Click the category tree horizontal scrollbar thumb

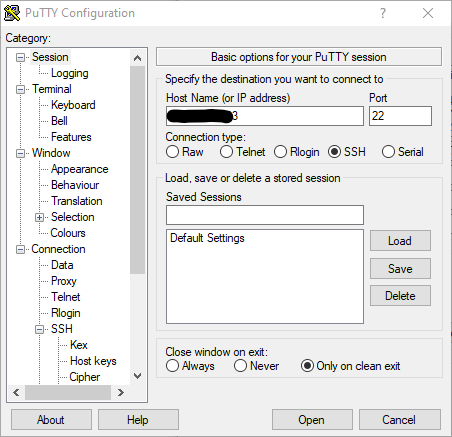pyautogui.click(x=68, y=392)
